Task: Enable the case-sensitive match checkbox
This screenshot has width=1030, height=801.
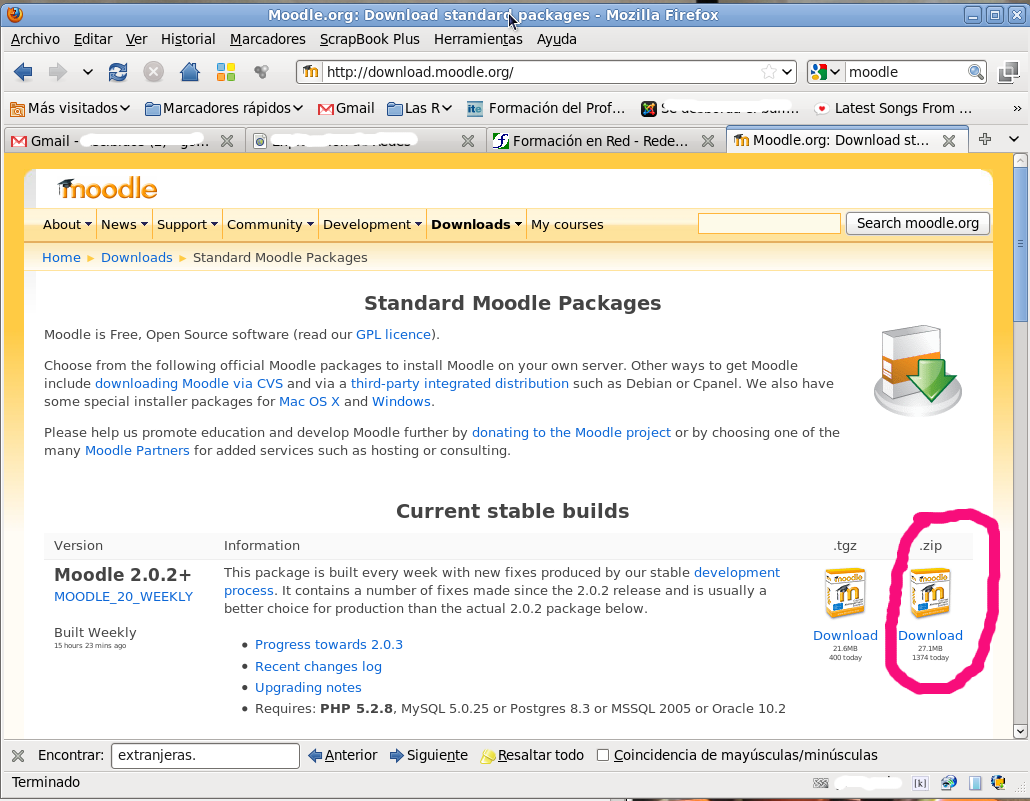Action: pos(602,755)
